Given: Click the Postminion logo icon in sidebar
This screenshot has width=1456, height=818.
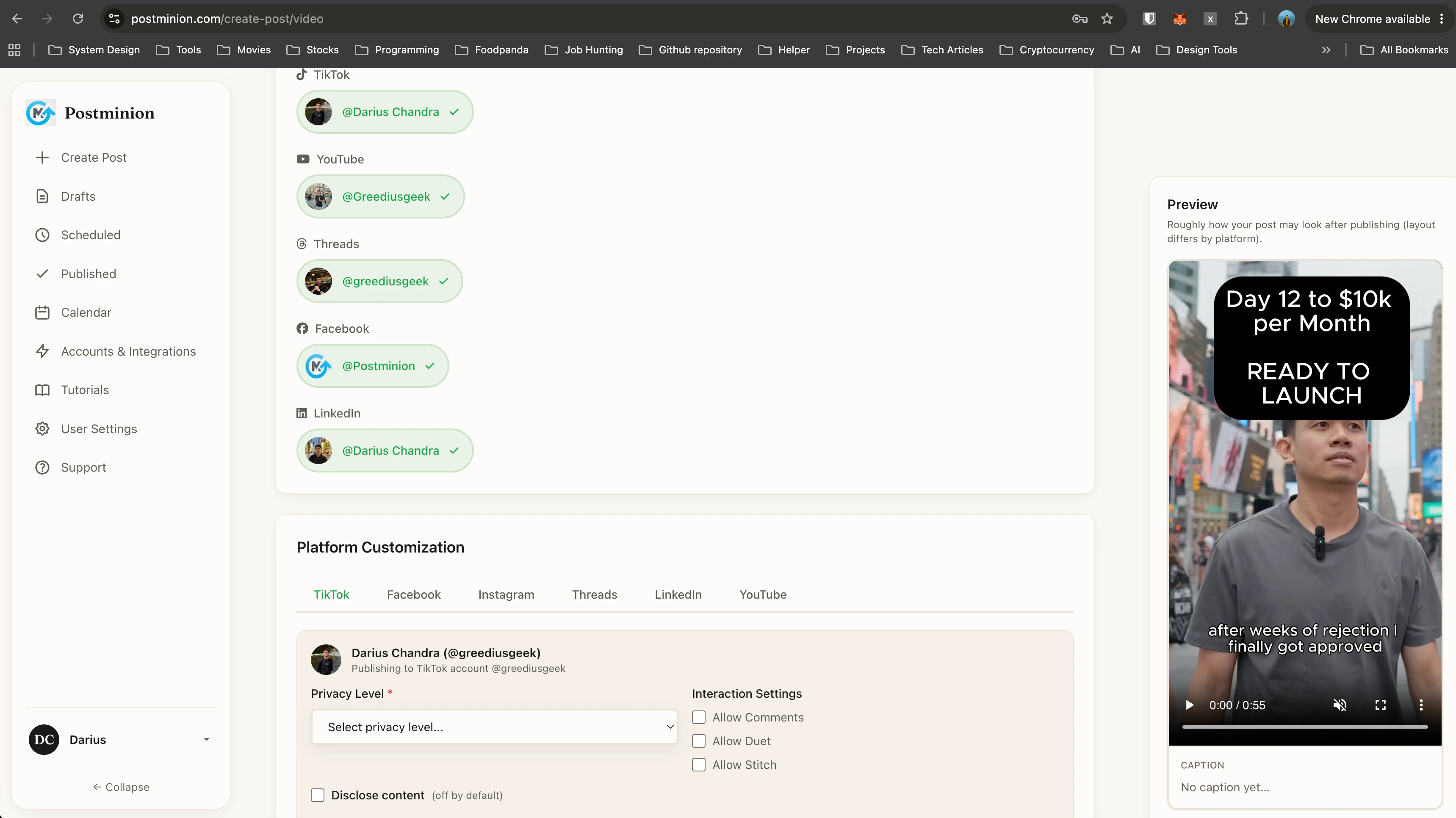Looking at the screenshot, I should 40,113.
